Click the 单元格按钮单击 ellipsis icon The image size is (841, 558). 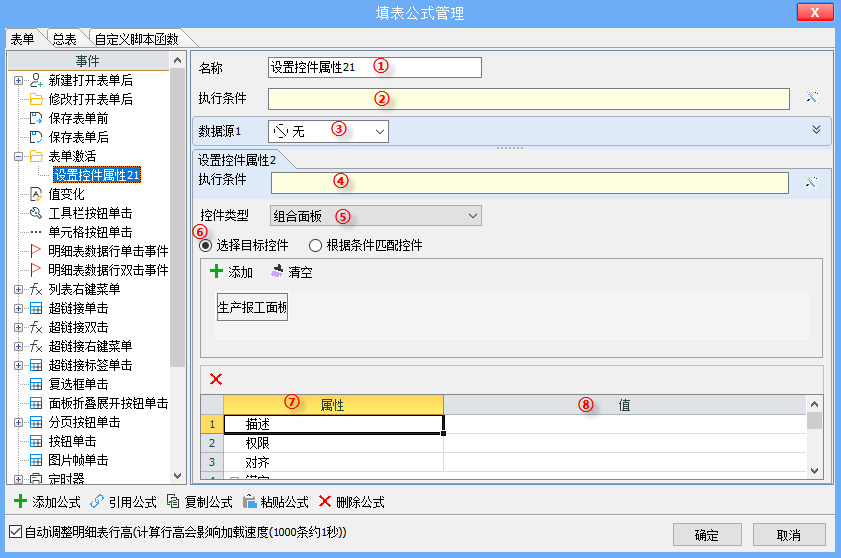pos(36,232)
